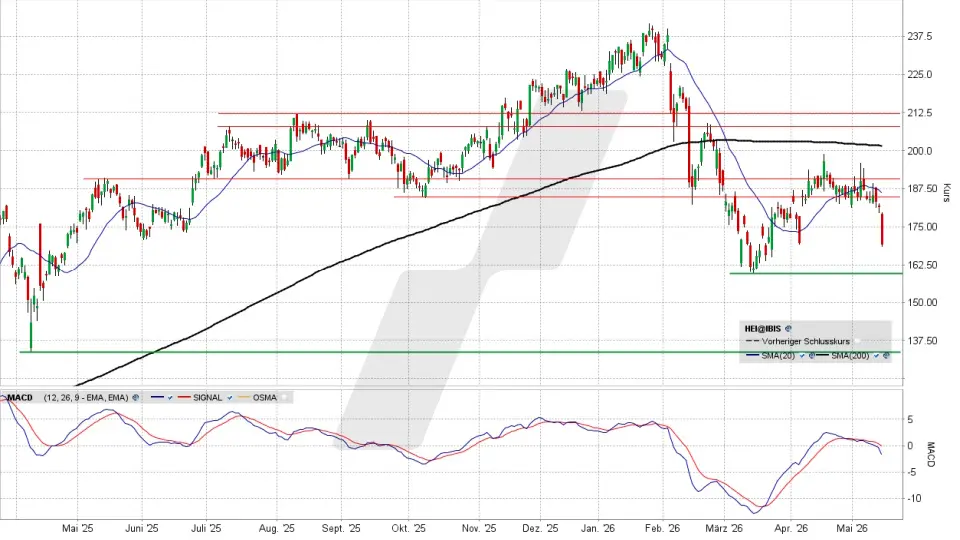Click the SMA(20) legend label
The height and width of the screenshot is (540, 960).
tap(778, 356)
